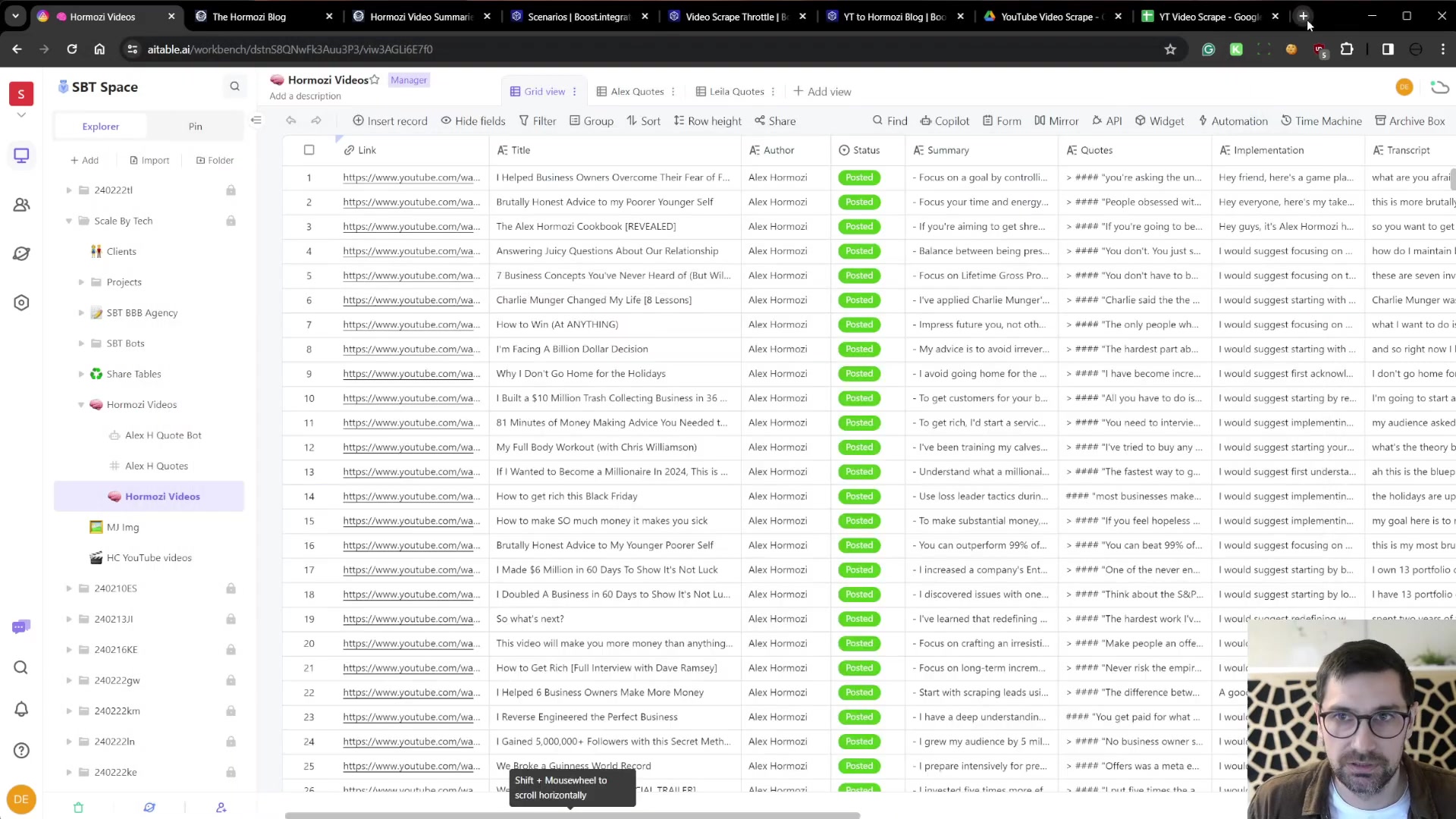Open the chat bot icon in left rail
Viewport: 1456px width, 819px height.
tap(21, 626)
